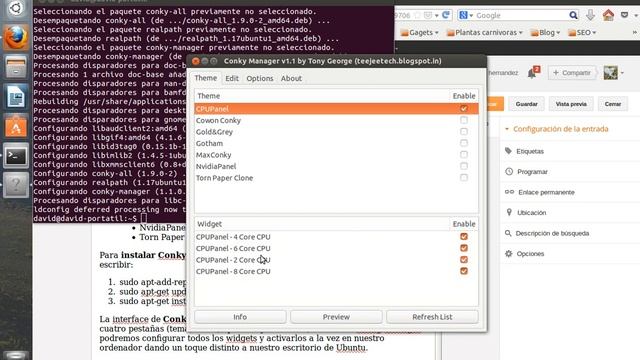Disable the CPUPanel theme checkbox
The height and width of the screenshot is (360, 640).
[464, 109]
